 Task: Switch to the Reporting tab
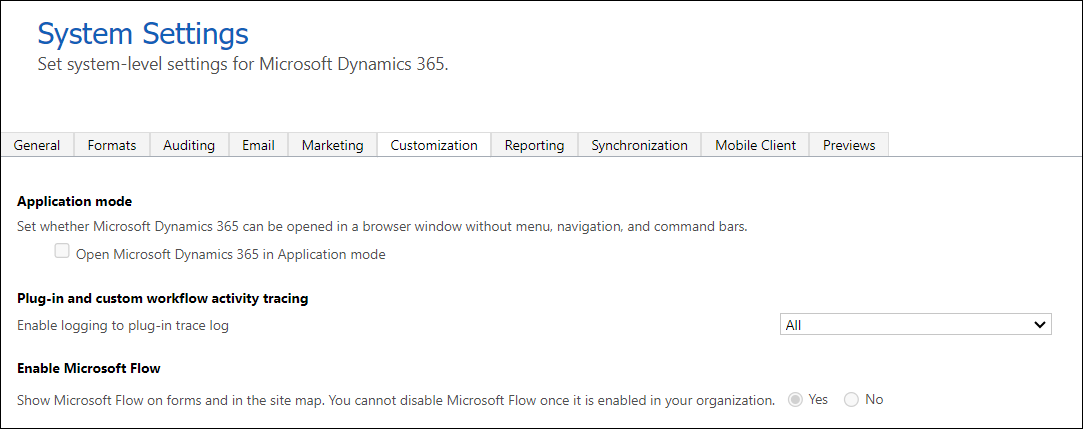pyautogui.click(x=535, y=145)
